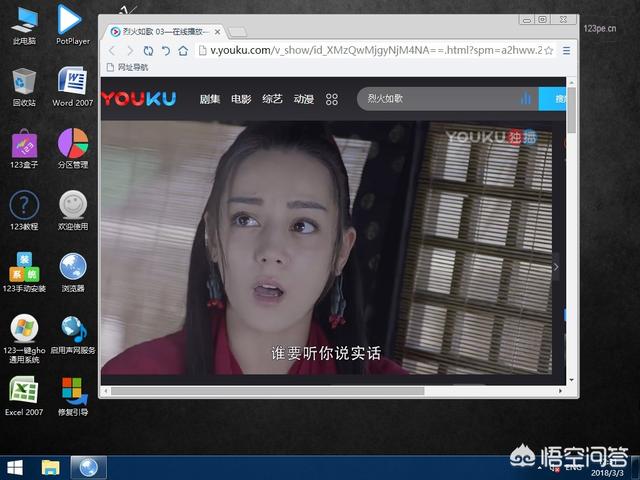Select the browser taskbar button

pos(89,468)
